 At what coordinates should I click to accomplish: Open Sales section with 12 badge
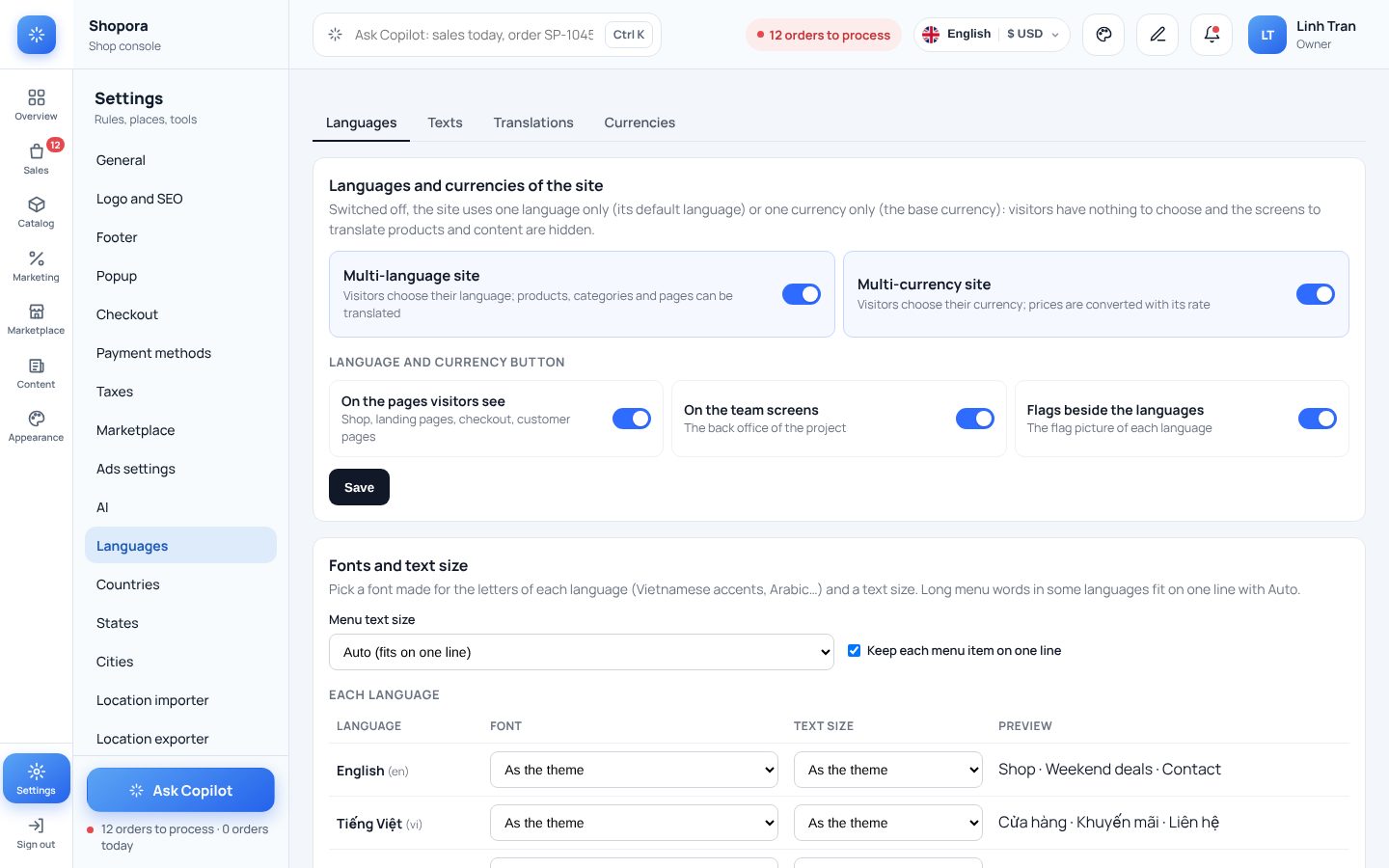(x=36, y=159)
